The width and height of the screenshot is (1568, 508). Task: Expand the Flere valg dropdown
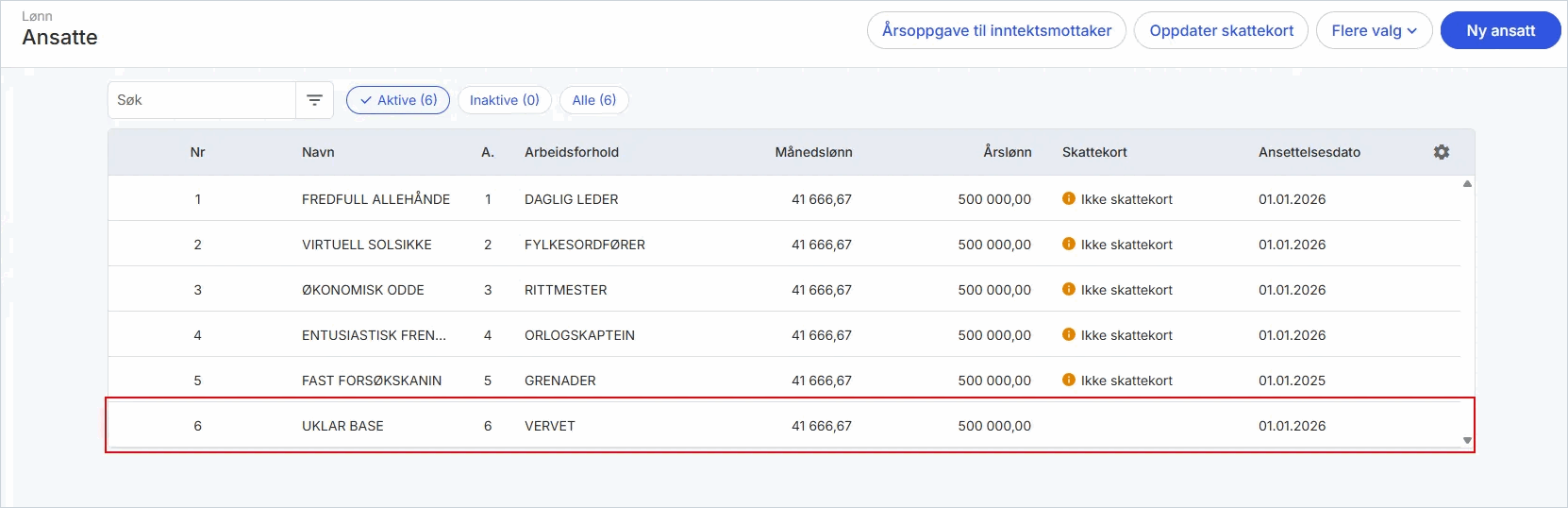(x=1375, y=30)
